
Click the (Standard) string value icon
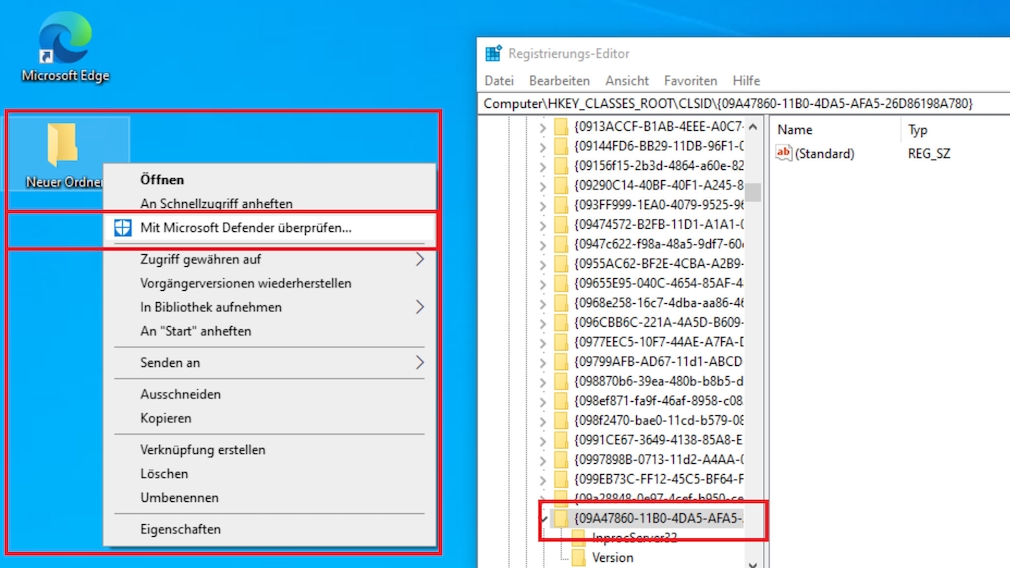click(x=783, y=153)
